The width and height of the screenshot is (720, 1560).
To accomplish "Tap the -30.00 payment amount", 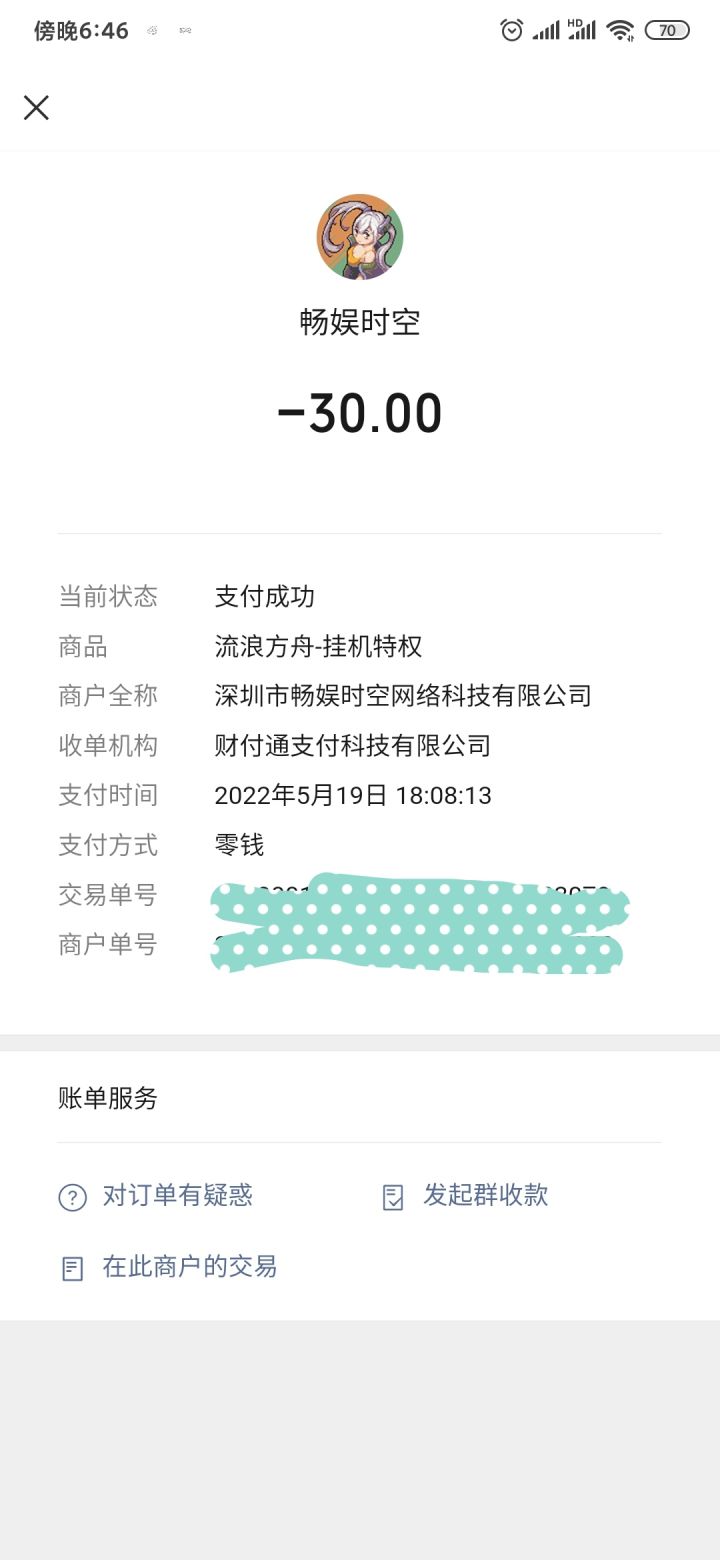I will pyautogui.click(x=360, y=414).
